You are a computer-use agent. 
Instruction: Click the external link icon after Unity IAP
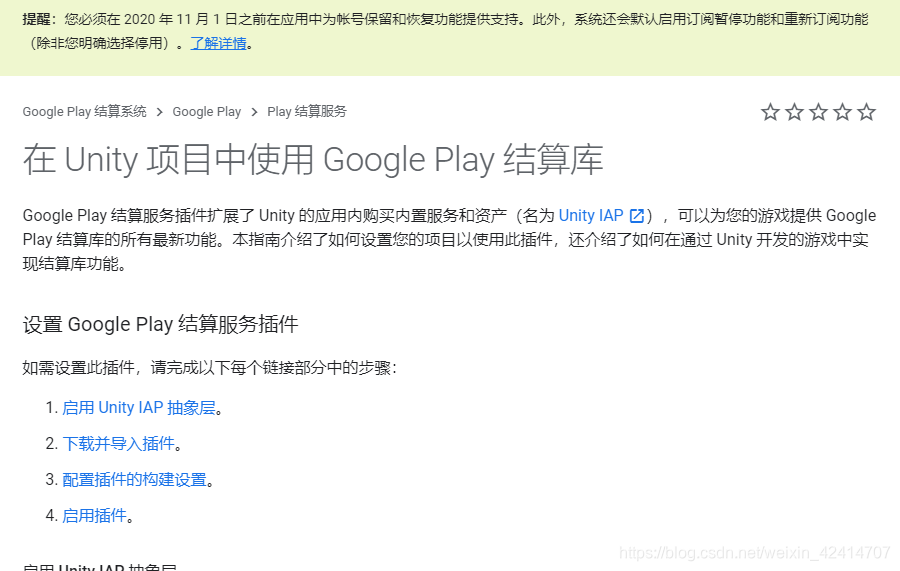[637, 216]
